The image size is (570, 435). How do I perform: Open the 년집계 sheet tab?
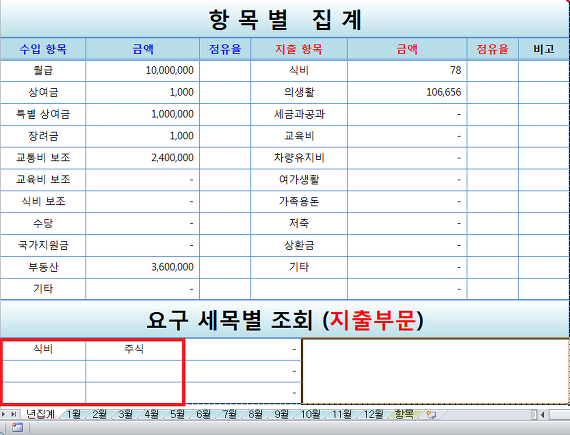click(x=40, y=414)
